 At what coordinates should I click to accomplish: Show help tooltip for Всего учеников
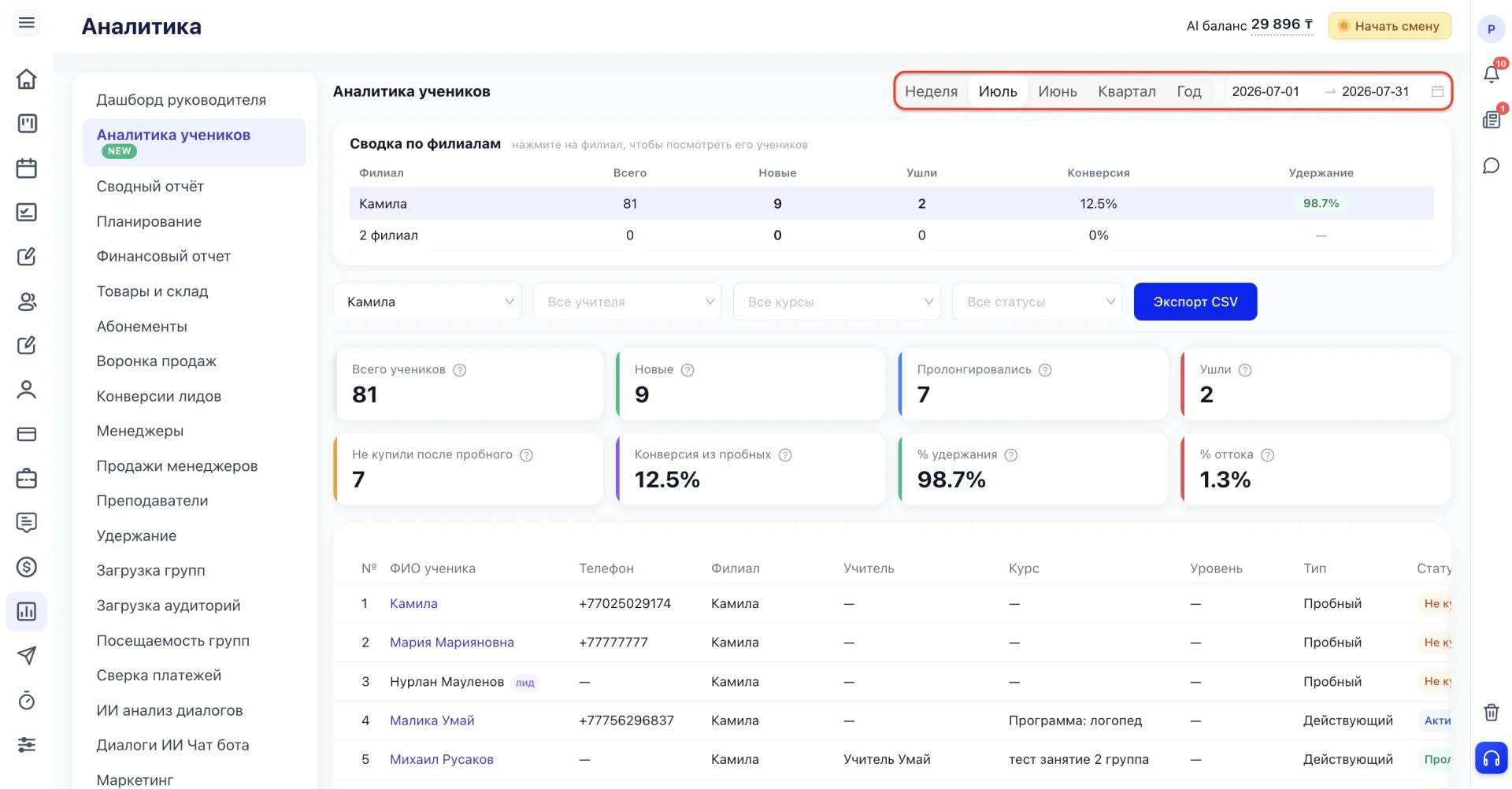coord(460,370)
